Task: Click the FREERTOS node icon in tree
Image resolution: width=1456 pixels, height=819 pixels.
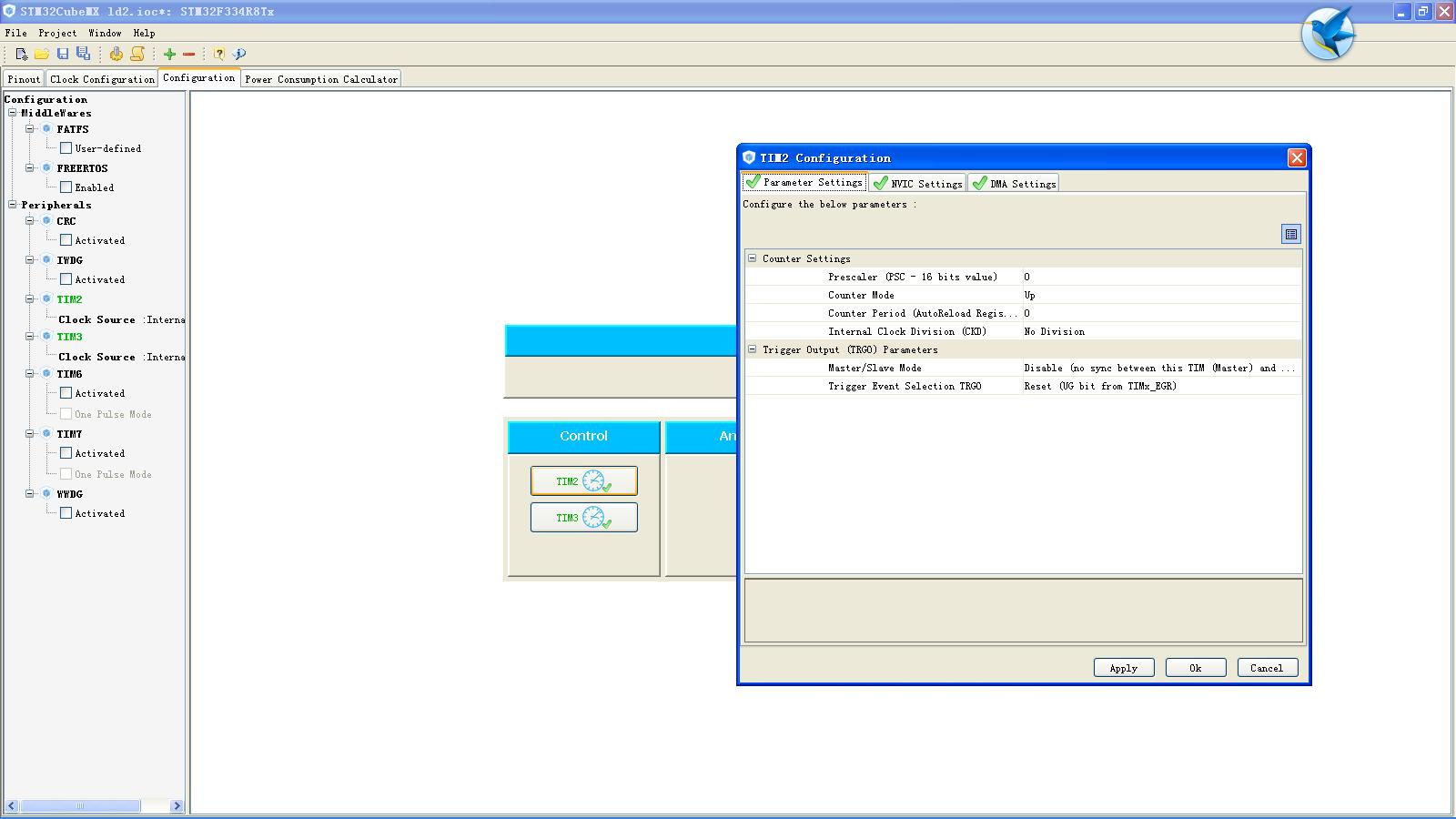Action: tap(46, 168)
